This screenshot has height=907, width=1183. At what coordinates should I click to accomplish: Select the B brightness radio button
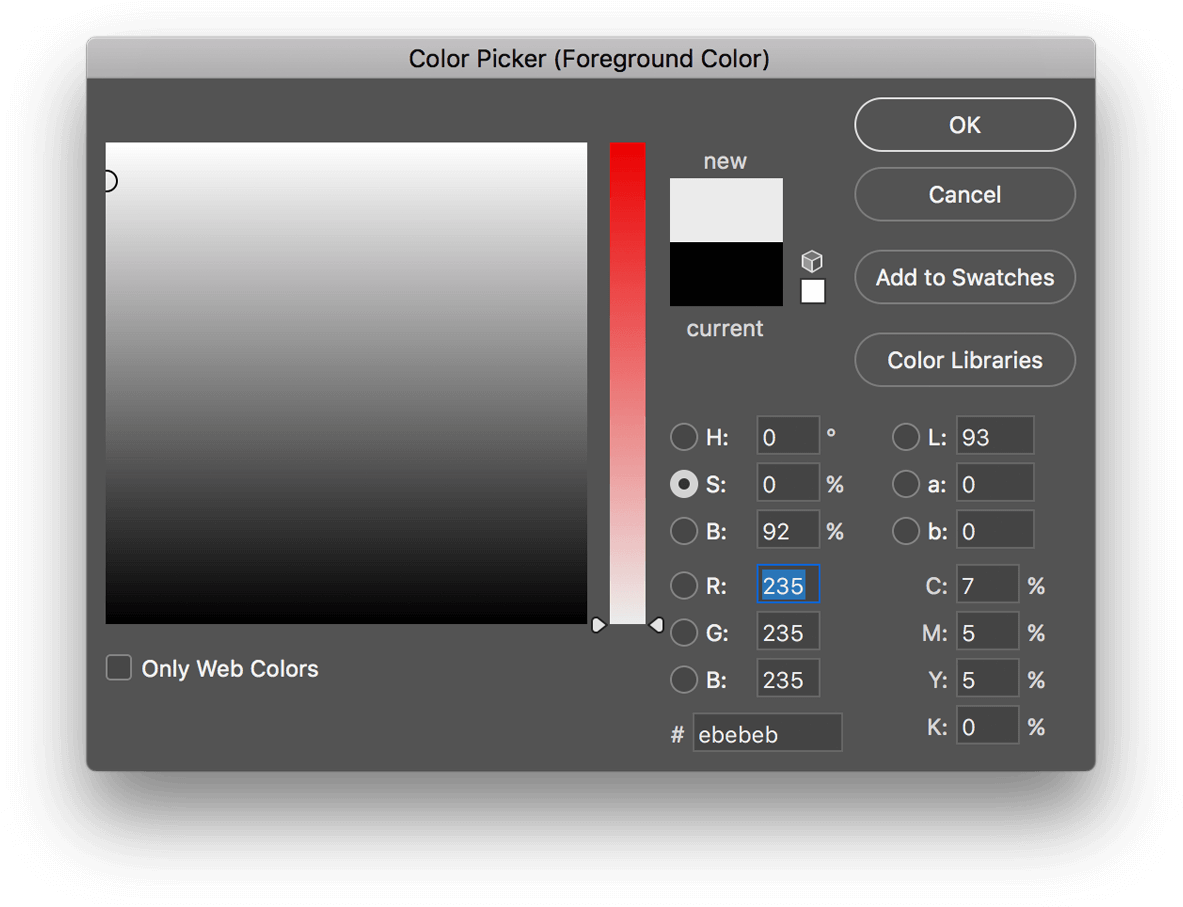(x=684, y=530)
